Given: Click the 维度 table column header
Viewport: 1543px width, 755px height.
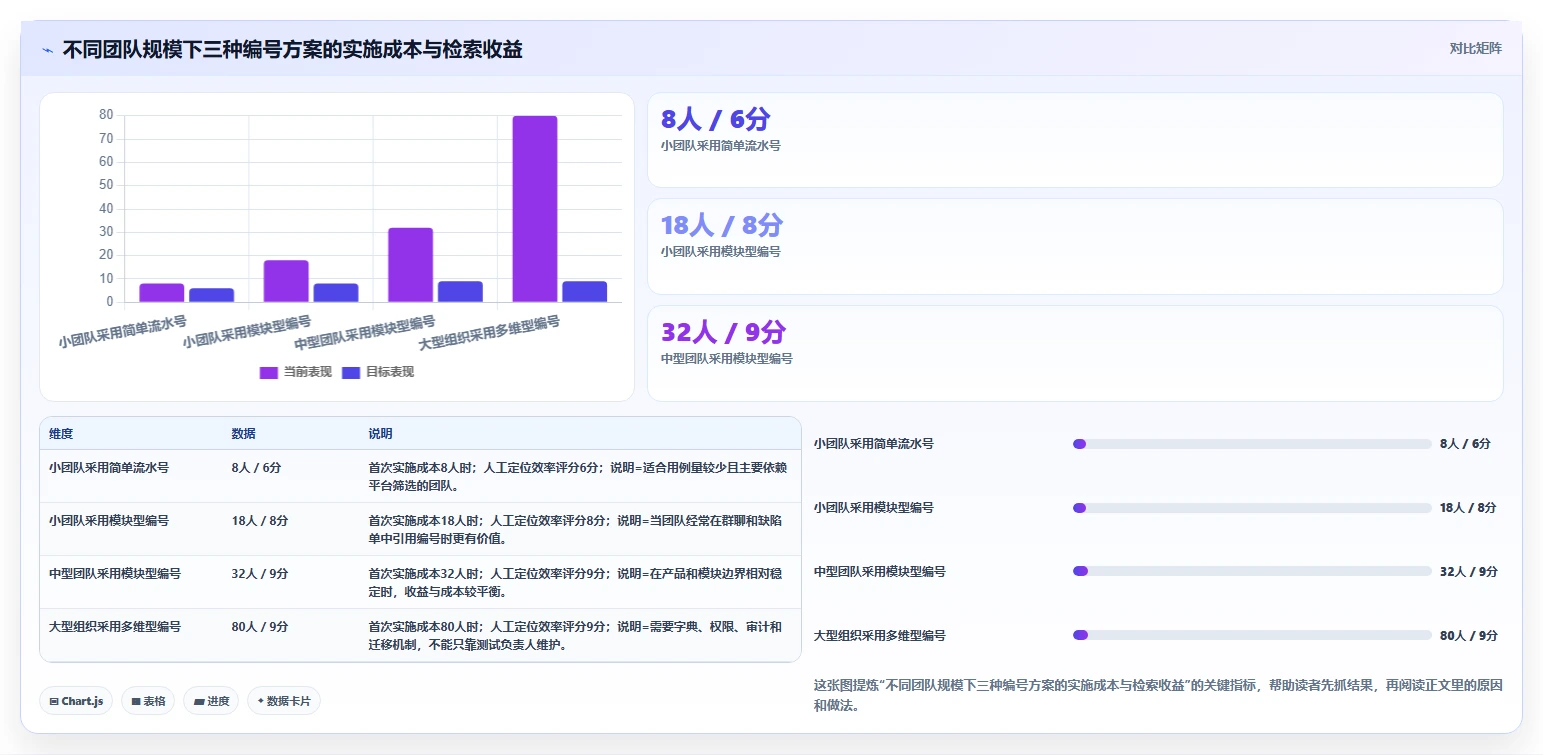Looking at the screenshot, I should pos(61,434).
